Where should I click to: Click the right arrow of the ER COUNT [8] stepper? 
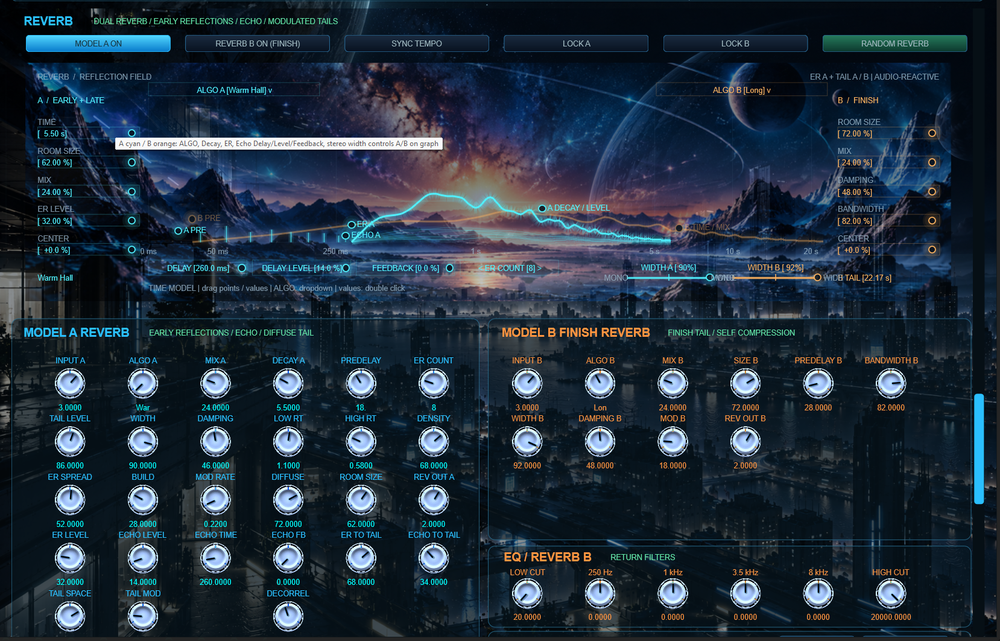539,269
